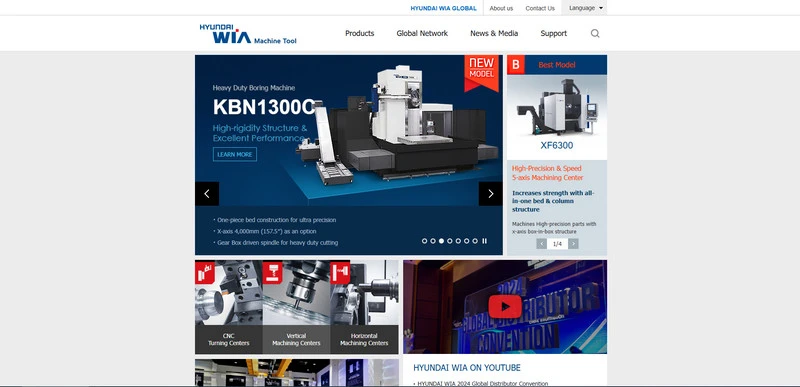Open the Contact Us page

tap(540, 8)
